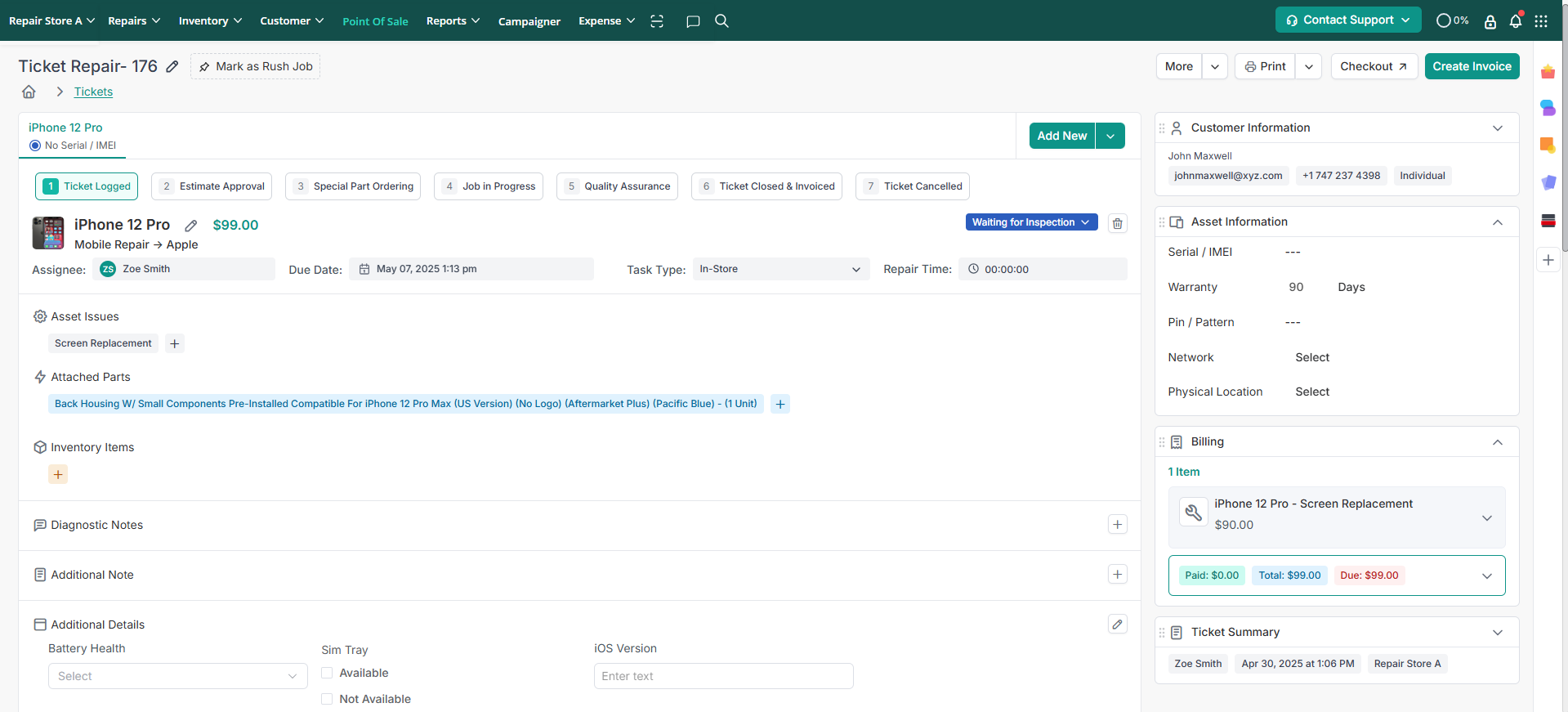
Task: Open the red basket sidebar icon
Action: (1548, 72)
